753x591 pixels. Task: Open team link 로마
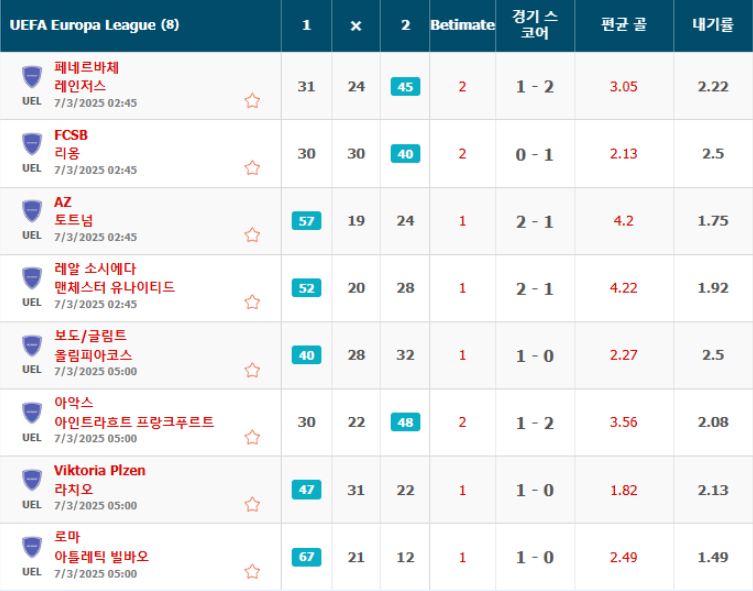[67, 537]
